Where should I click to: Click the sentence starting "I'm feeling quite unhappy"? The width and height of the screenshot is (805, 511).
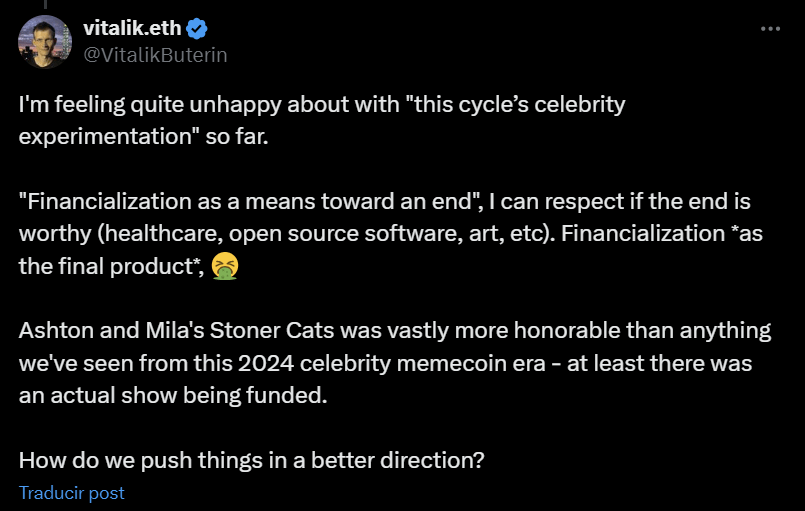tap(322, 120)
